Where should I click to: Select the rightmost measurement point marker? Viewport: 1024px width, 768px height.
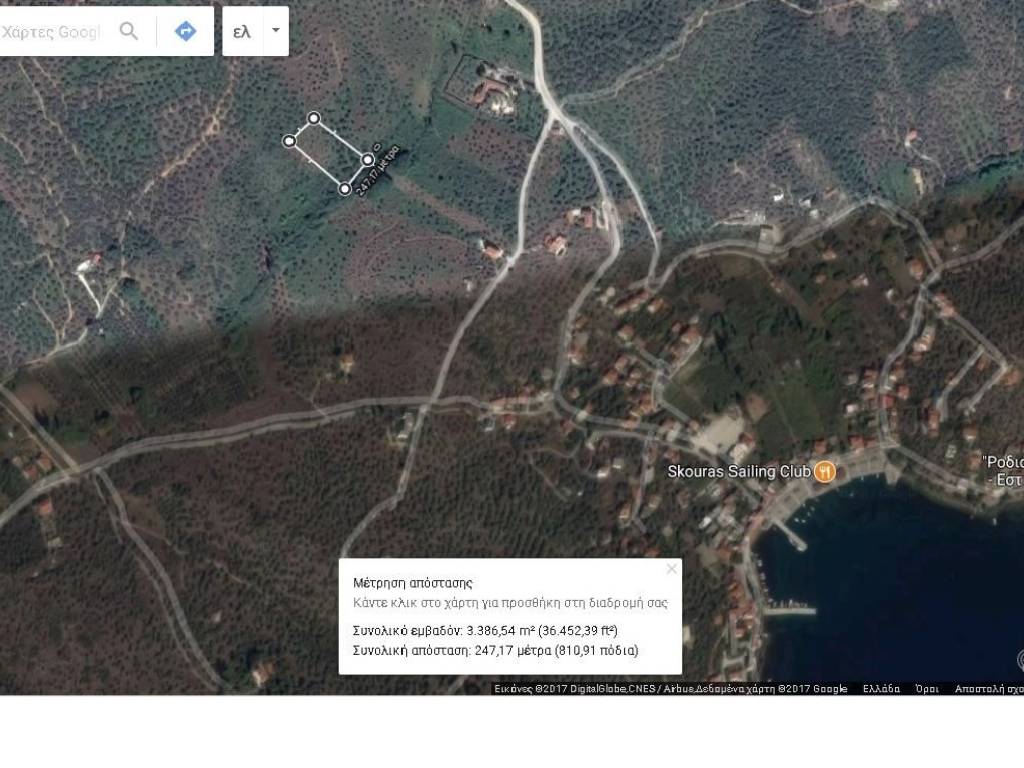tap(368, 160)
